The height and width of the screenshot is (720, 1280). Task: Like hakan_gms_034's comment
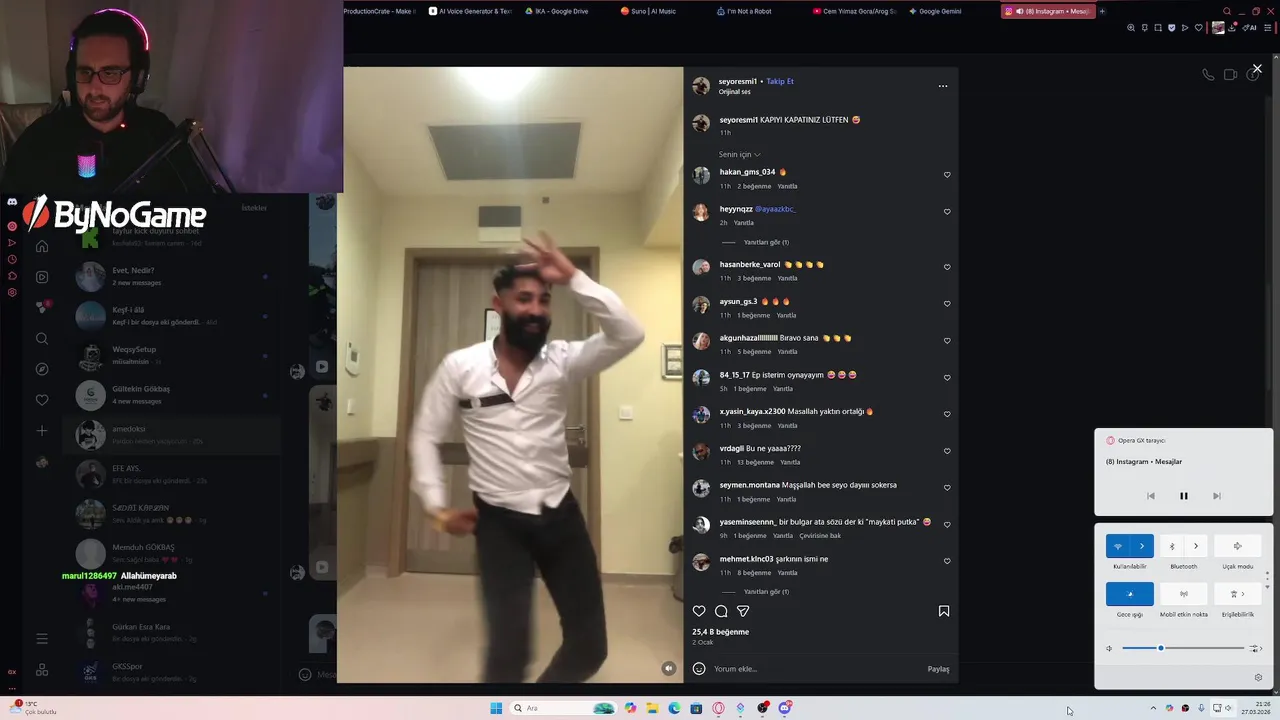coord(947,175)
